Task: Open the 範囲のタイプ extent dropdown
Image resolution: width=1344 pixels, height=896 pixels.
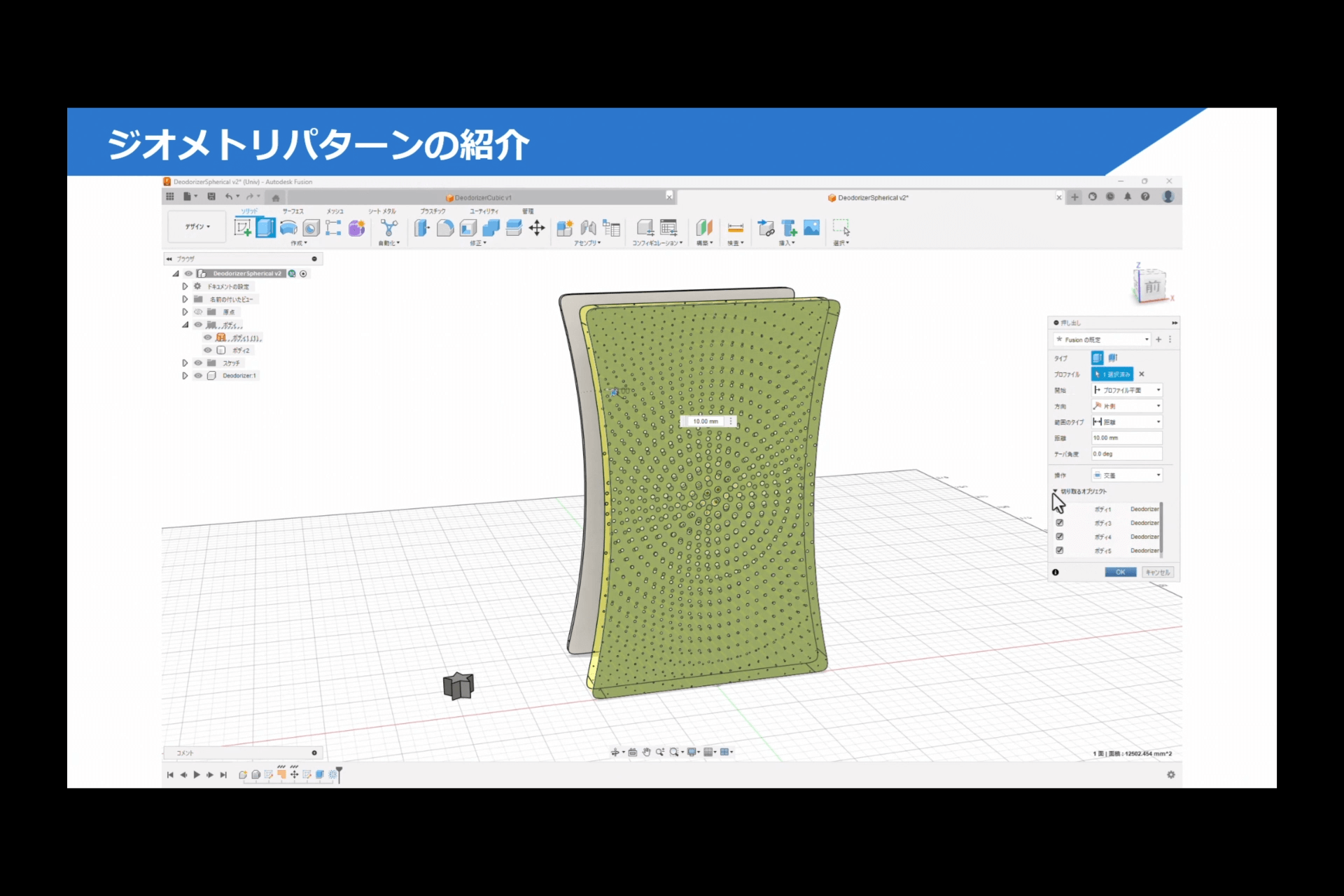Action: (x=1127, y=422)
